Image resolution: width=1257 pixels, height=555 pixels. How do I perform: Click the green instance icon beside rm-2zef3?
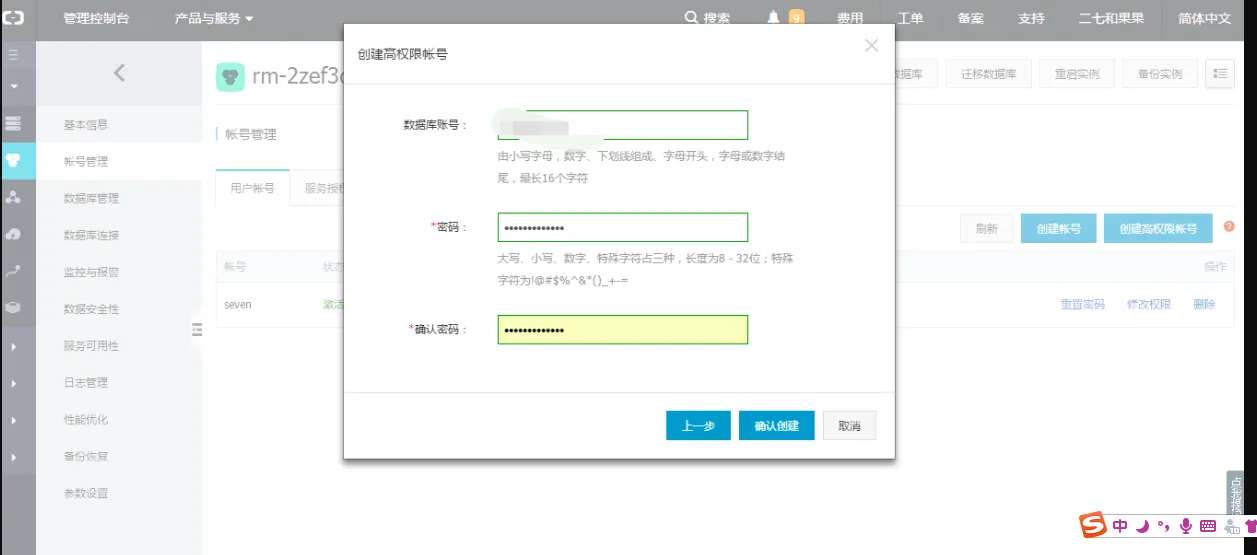(x=230, y=76)
